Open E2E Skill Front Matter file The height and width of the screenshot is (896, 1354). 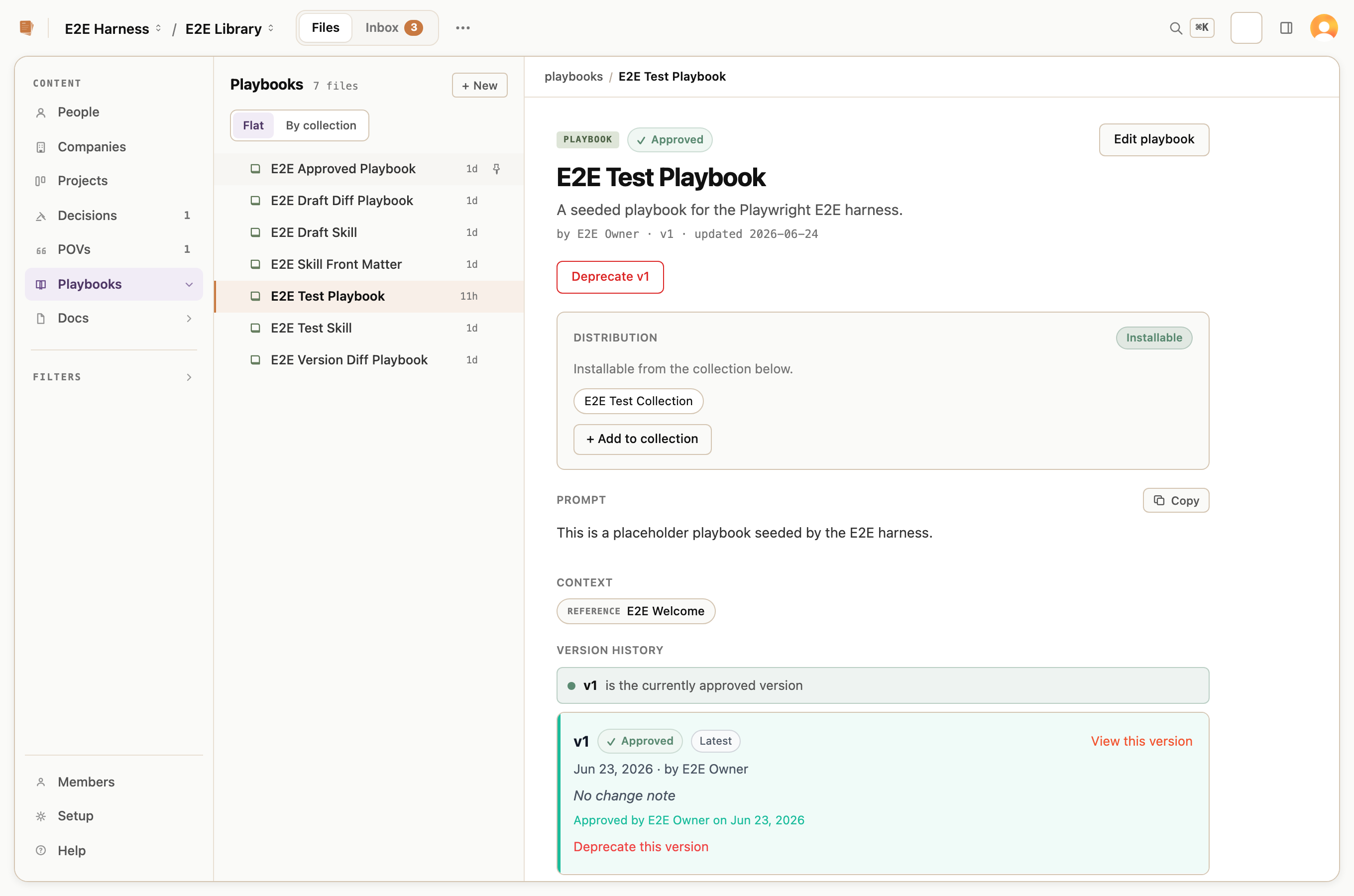pos(368,265)
